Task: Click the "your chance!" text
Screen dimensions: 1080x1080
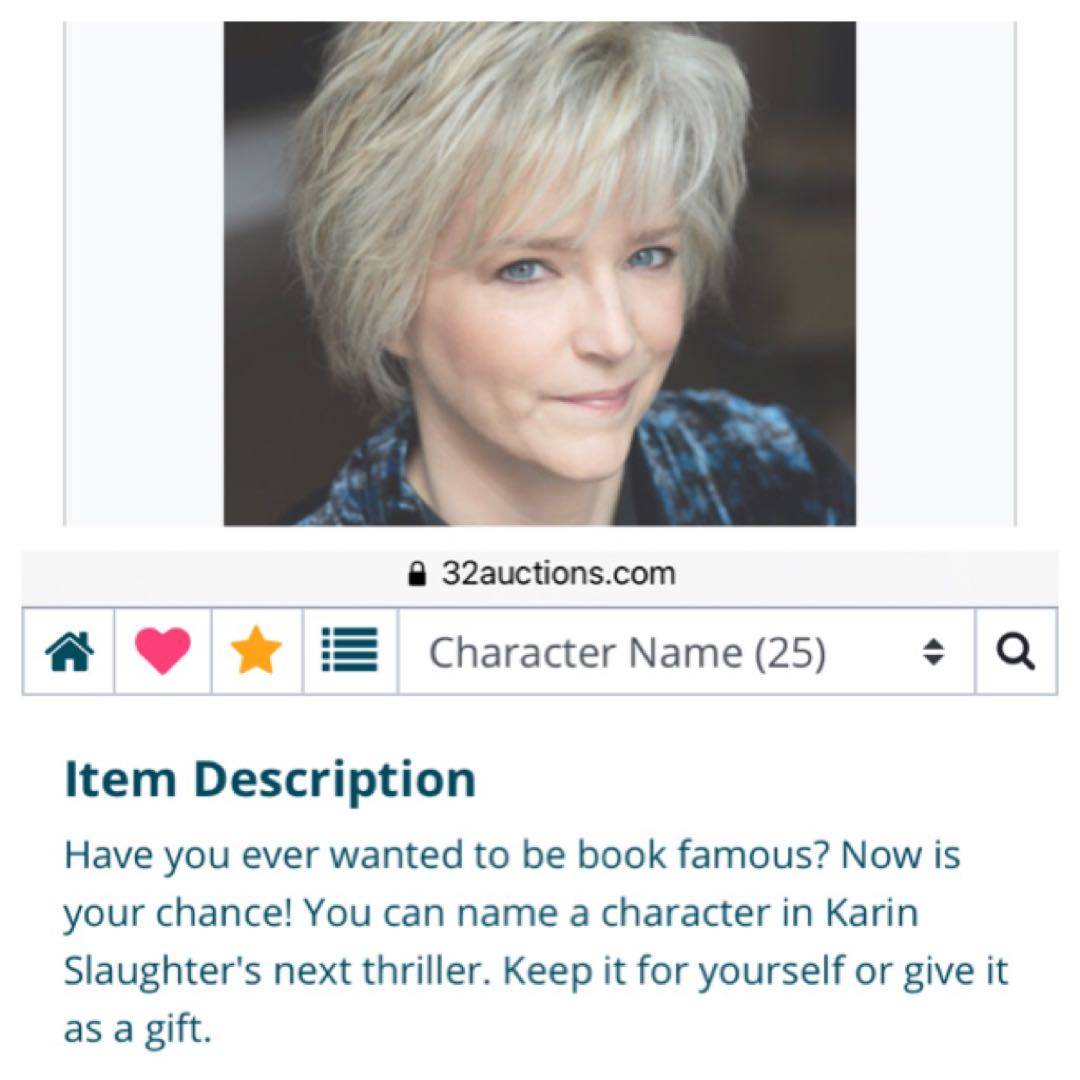Action: [x=178, y=915]
